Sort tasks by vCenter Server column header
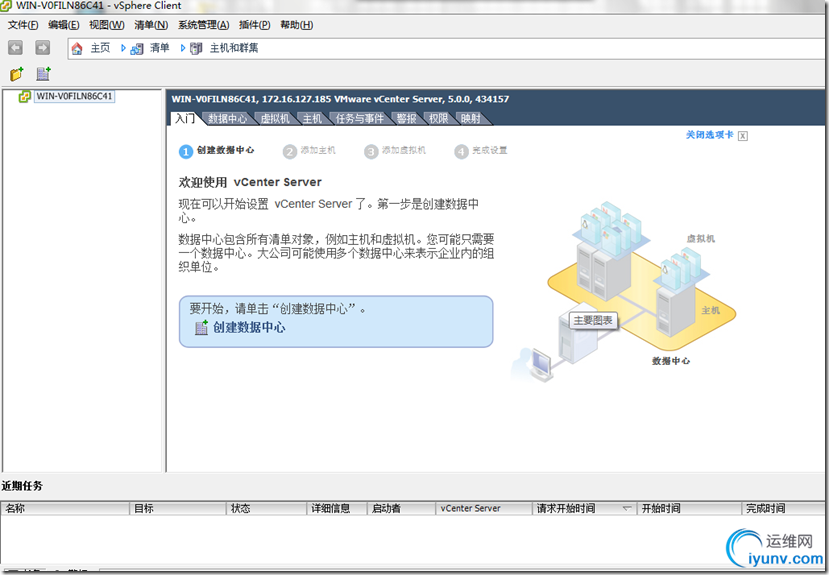 tap(484, 508)
